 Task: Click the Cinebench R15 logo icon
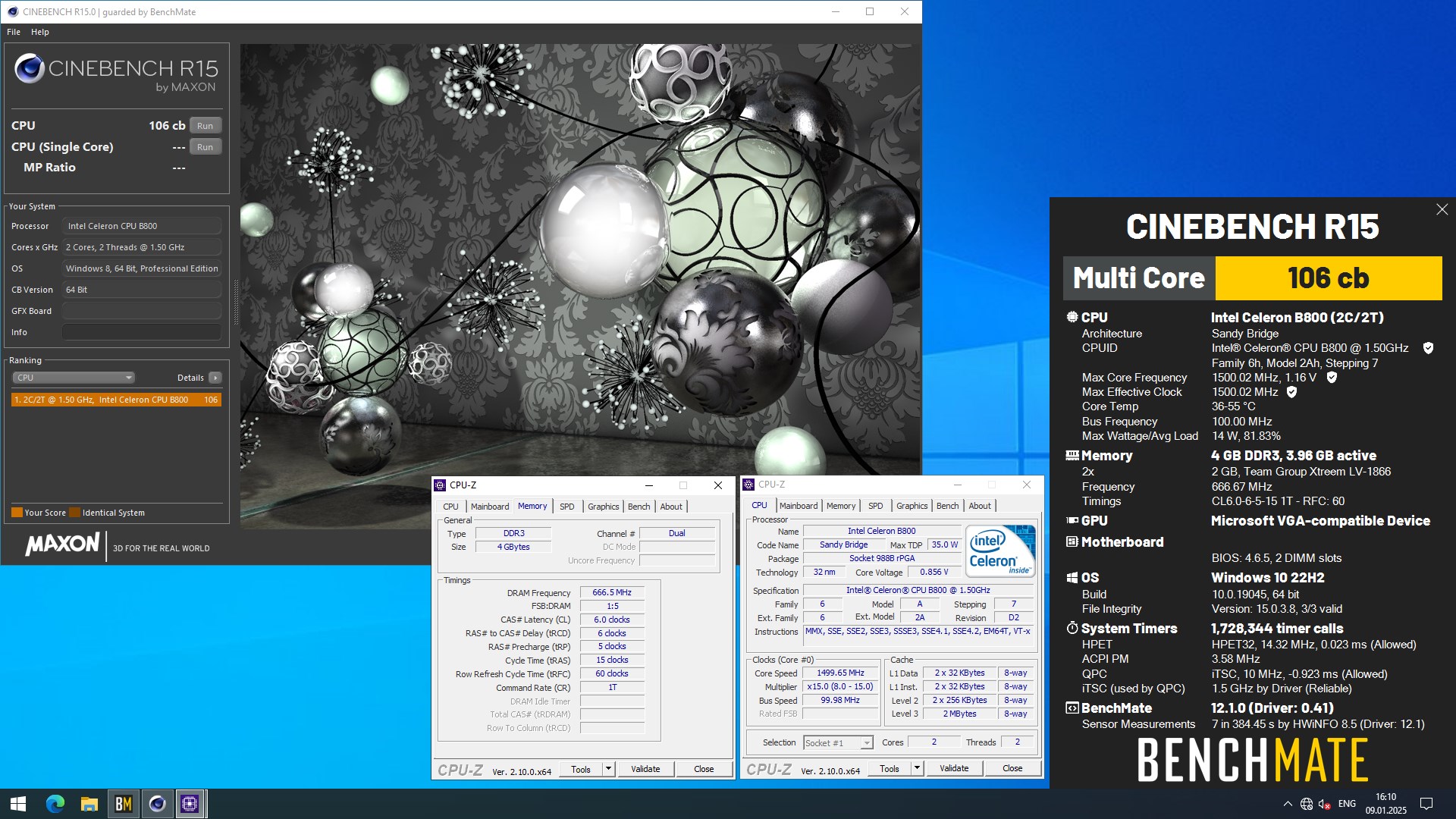click(x=30, y=69)
